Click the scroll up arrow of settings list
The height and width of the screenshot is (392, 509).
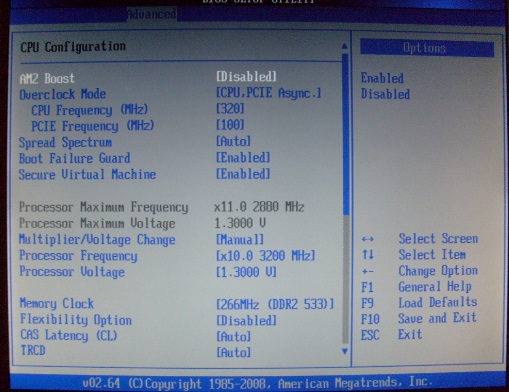345,46
